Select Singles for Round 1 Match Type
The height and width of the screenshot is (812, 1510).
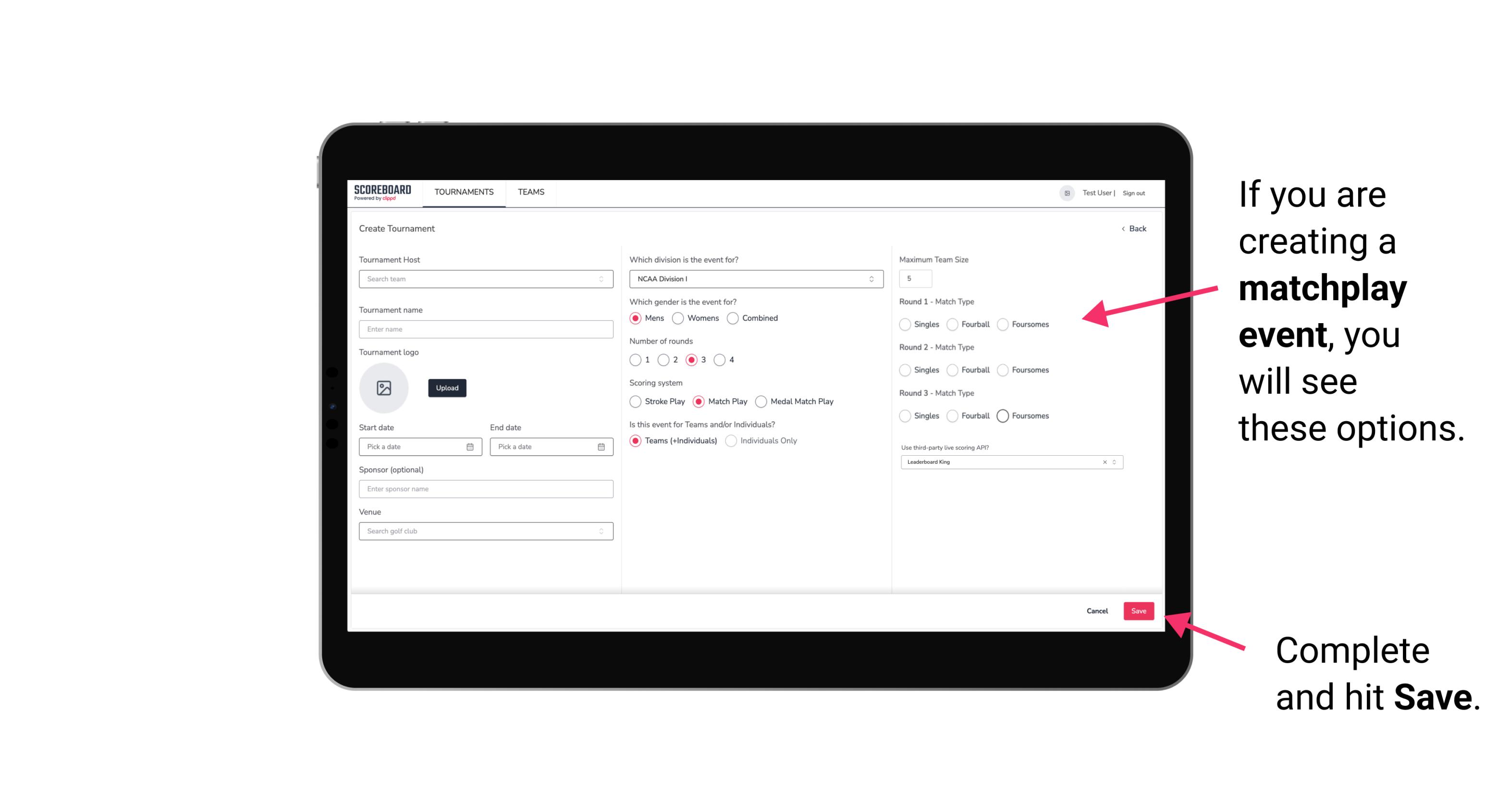(905, 324)
